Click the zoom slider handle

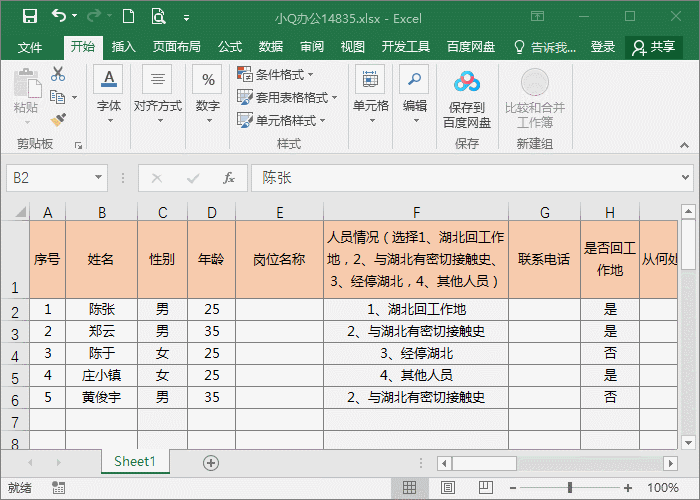(570, 488)
